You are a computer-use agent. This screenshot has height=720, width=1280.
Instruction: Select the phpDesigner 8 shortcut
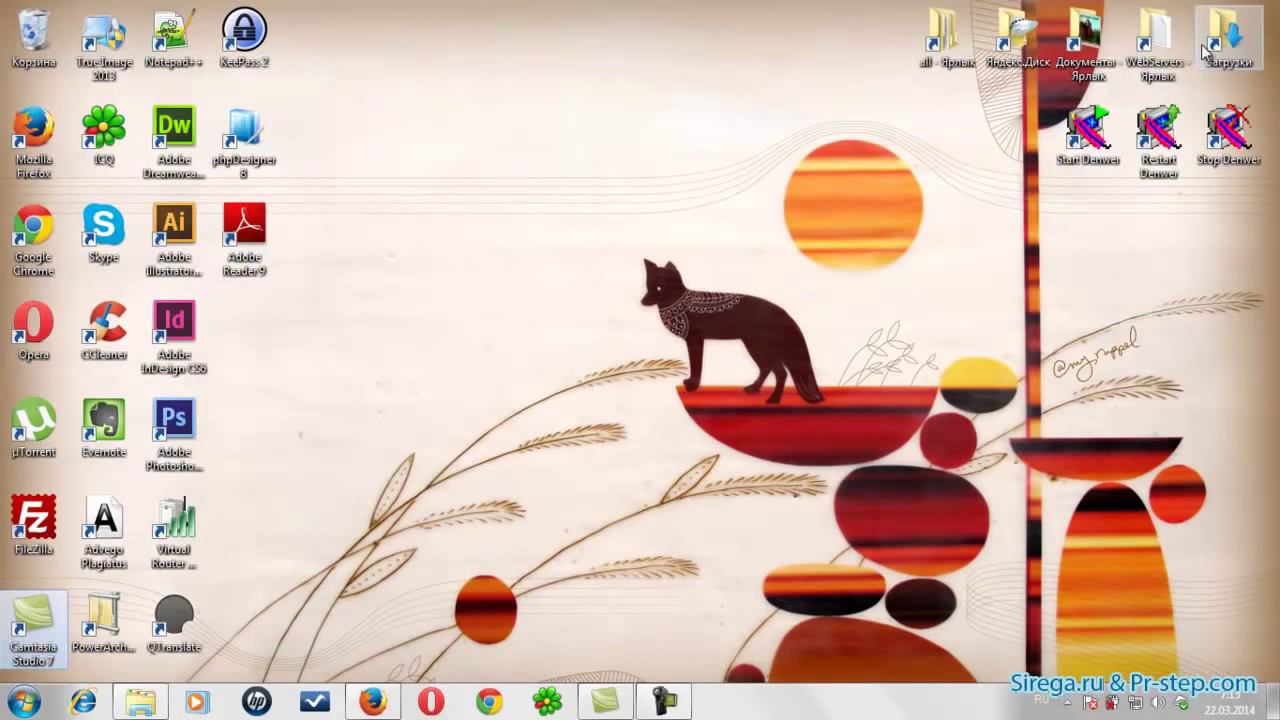(x=244, y=144)
